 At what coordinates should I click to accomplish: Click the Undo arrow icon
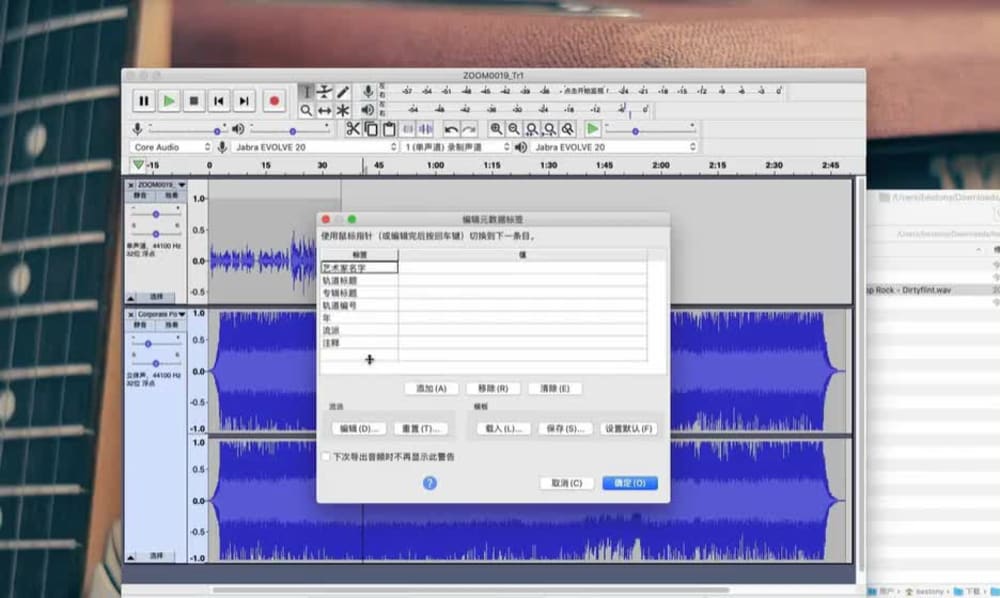pyautogui.click(x=451, y=129)
